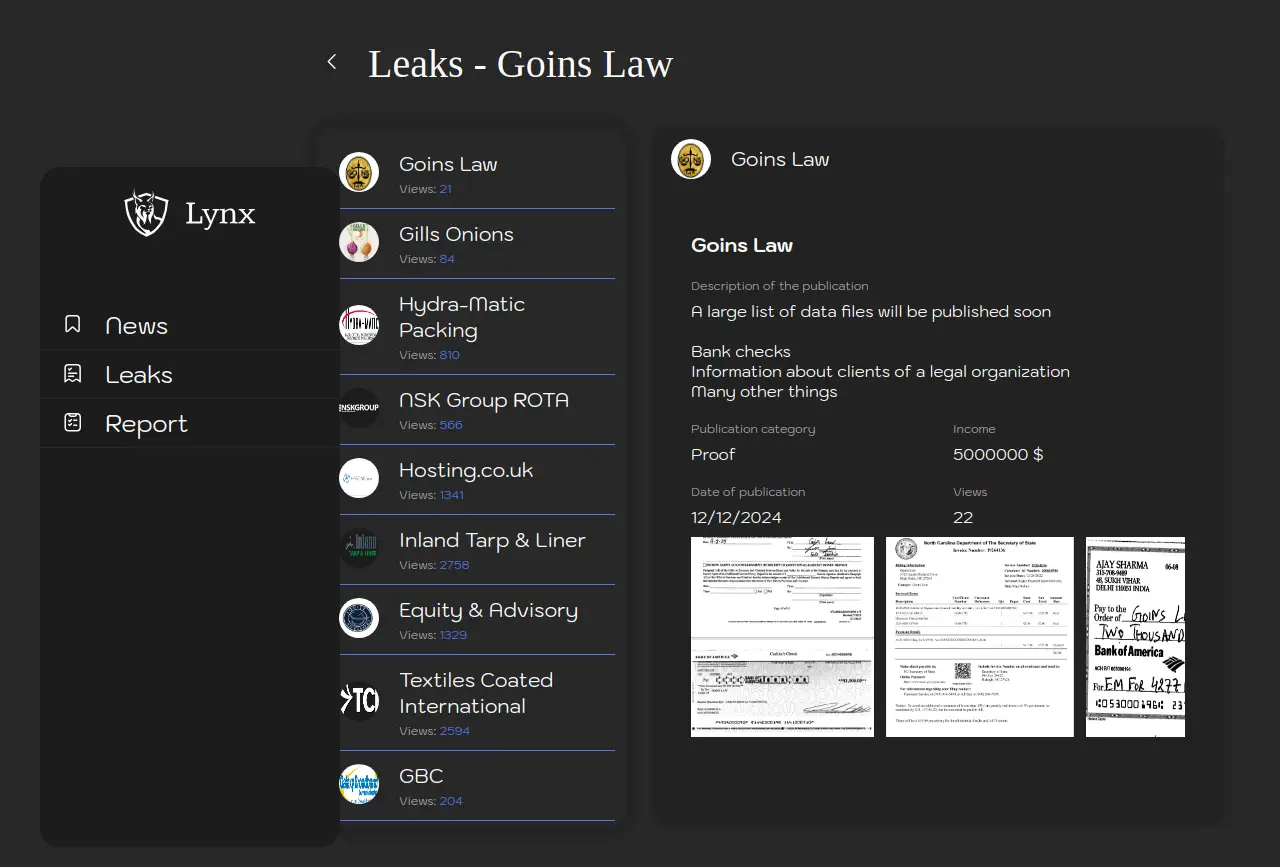Open the Inland Tarp & Liner entry
The height and width of the screenshot is (867, 1280).
491,540
